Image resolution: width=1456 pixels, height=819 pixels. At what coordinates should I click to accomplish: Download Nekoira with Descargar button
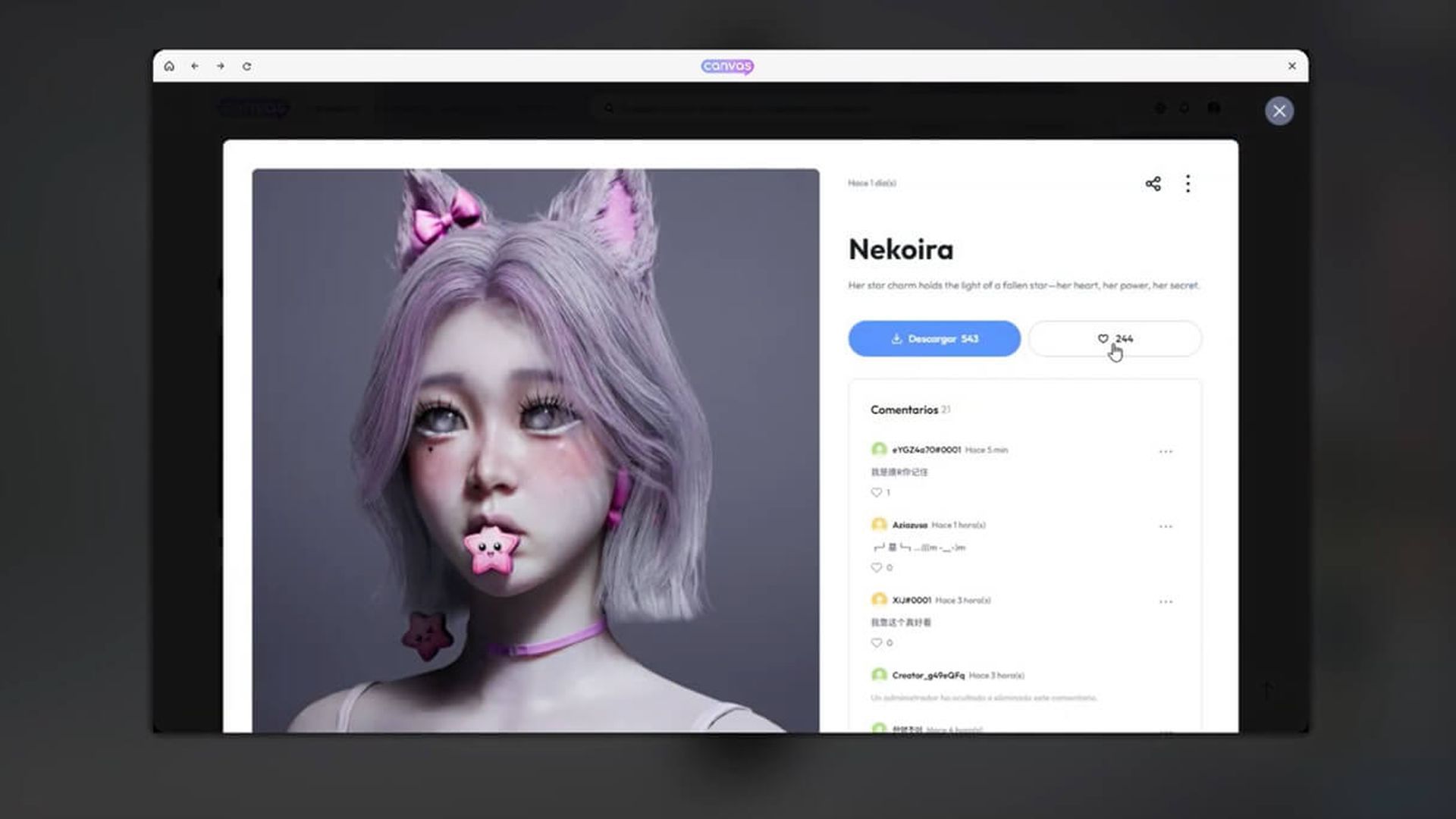click(x=934, y=338)
